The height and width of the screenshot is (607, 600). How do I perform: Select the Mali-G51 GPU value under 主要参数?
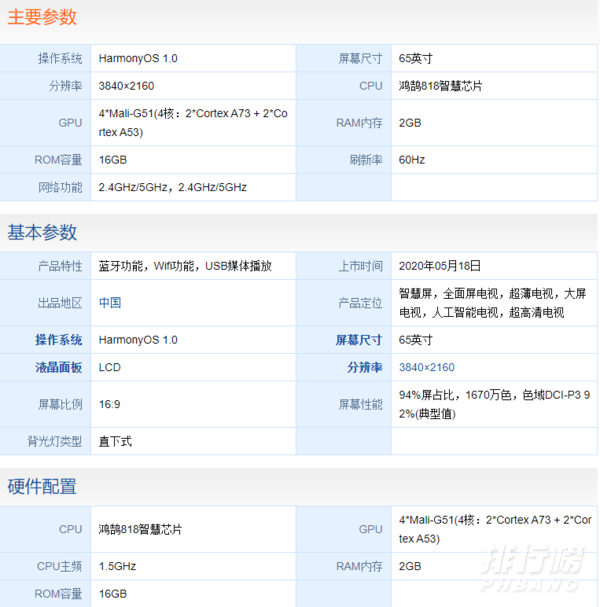pos(193,123)
